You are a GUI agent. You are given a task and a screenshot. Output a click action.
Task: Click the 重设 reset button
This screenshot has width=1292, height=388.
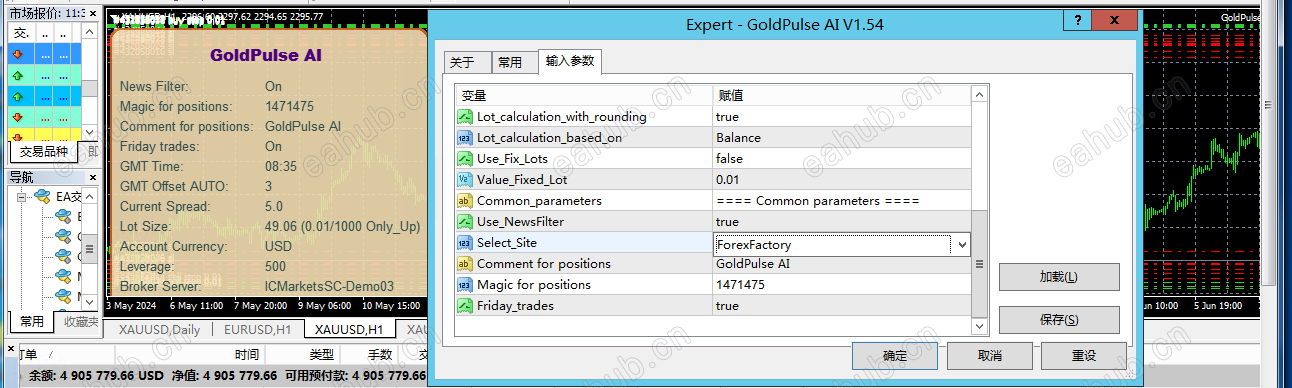point(1084,355)
